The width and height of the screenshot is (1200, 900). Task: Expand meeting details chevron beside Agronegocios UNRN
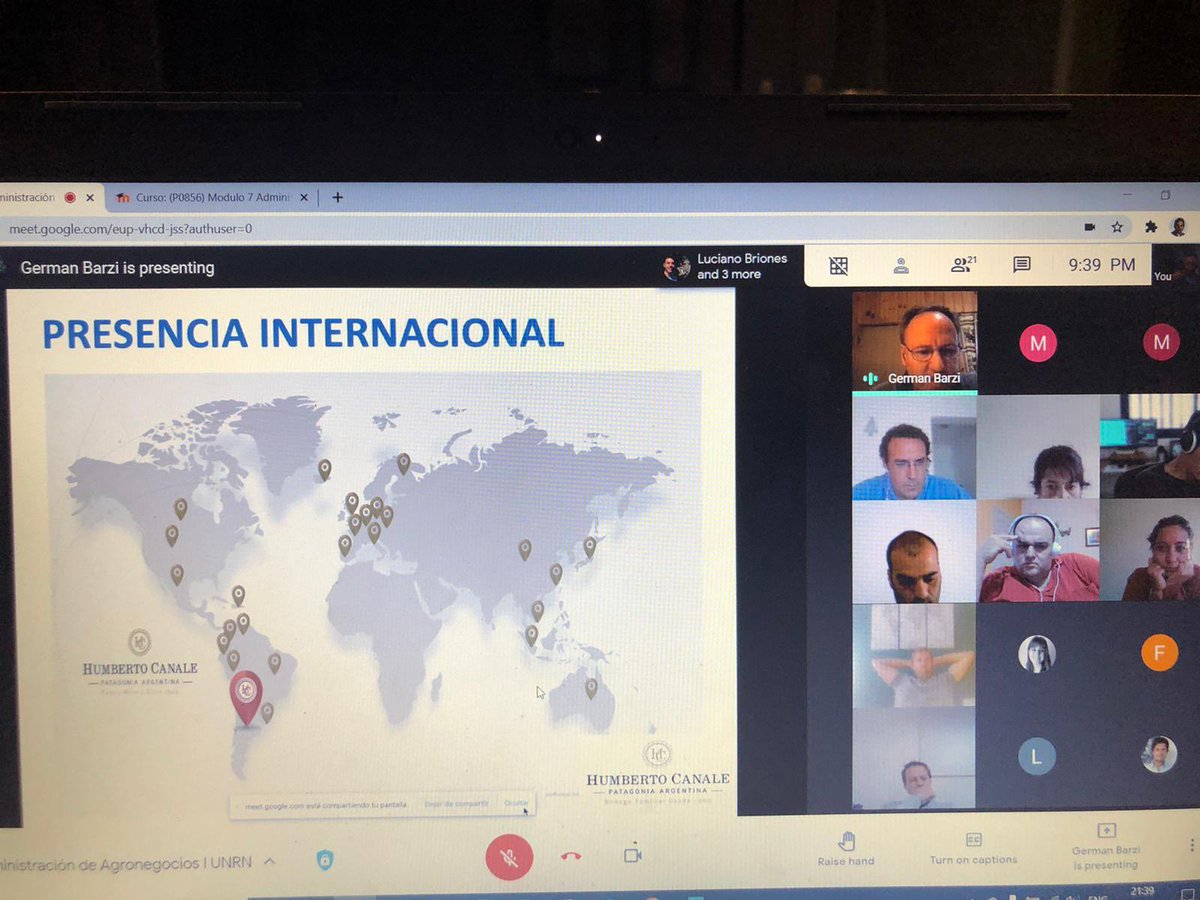[x=270, y=861]
